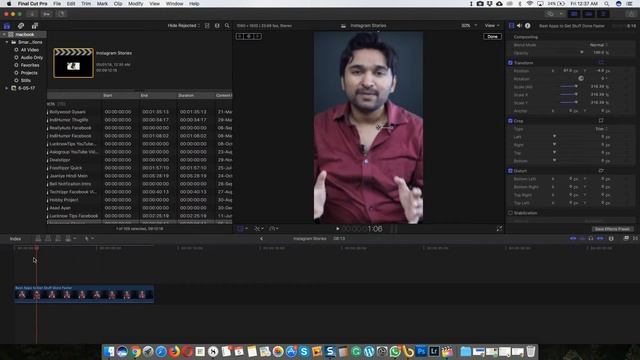Toggle the Browser layout button in toolbar
This screenshot has height=360, width=640.
[574, 14]
